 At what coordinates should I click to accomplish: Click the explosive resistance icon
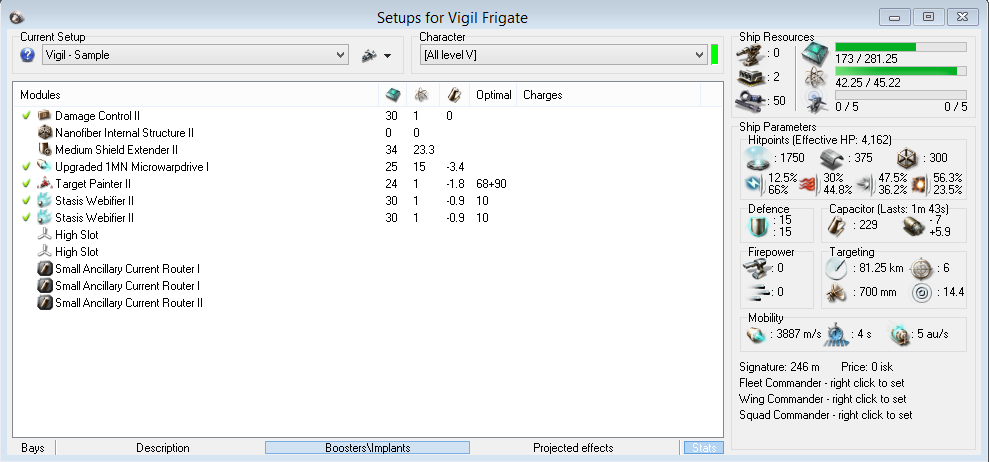click(919, 184)
